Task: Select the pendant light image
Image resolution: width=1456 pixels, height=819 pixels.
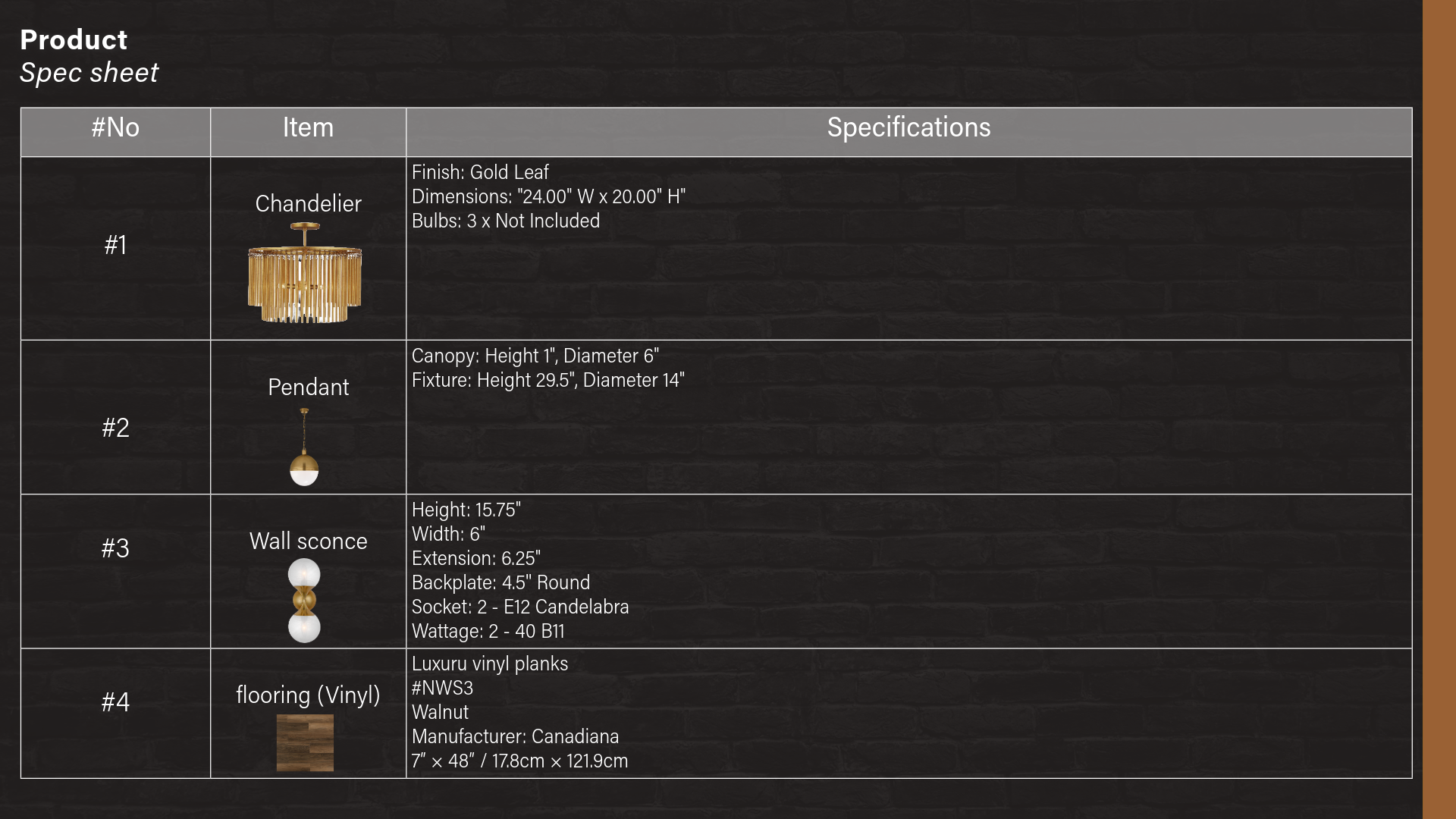Action: coord(304,447)
